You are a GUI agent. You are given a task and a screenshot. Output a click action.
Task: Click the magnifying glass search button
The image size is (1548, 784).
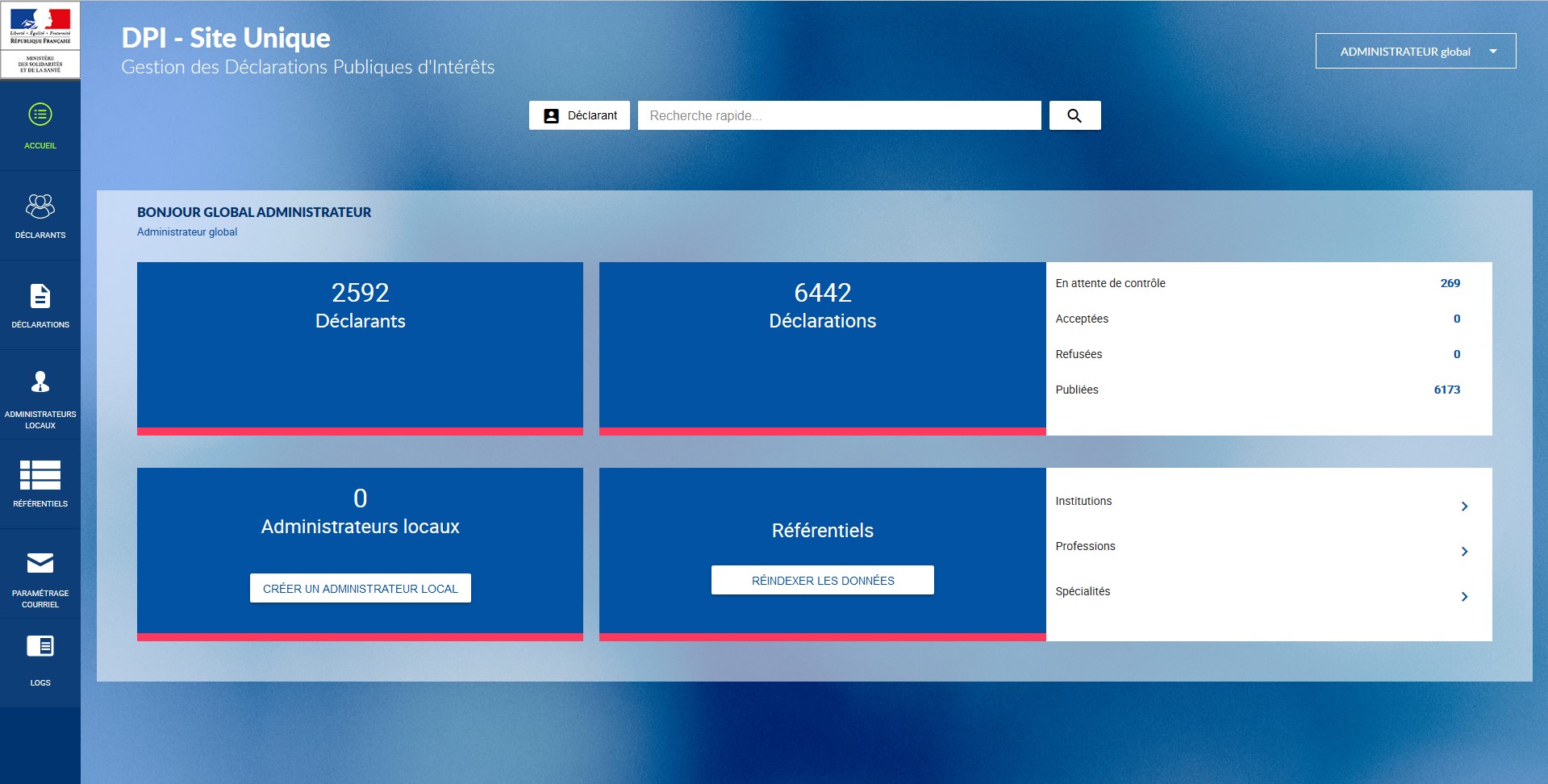pos(1074,115)
